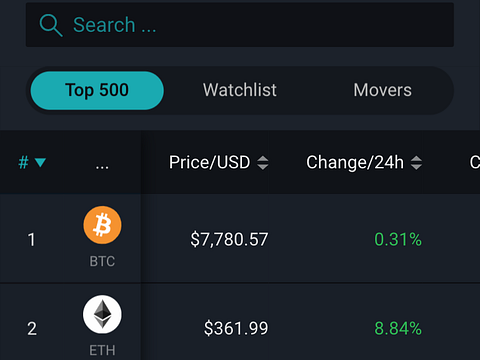The width and height of the screenshot is (480, 360).
Task: Click the Ethereum logo icon
Action: coord(102,314)
